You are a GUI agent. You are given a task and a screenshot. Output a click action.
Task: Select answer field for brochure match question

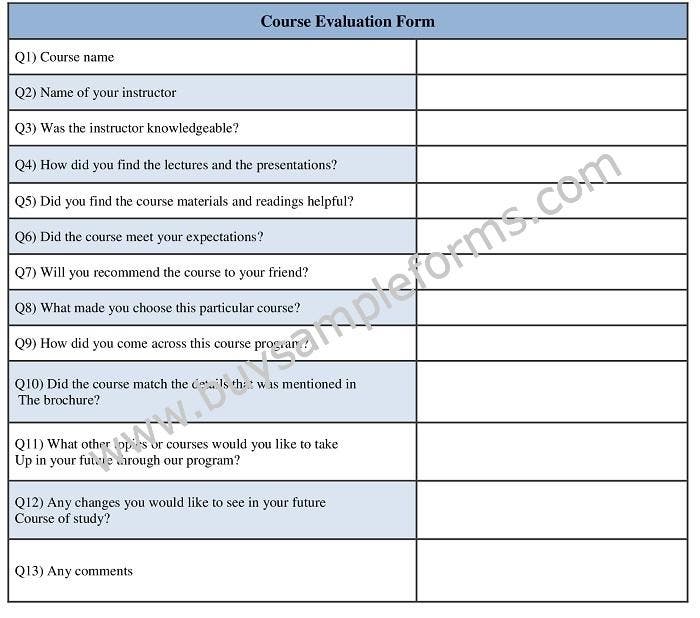tap(552, 392)
